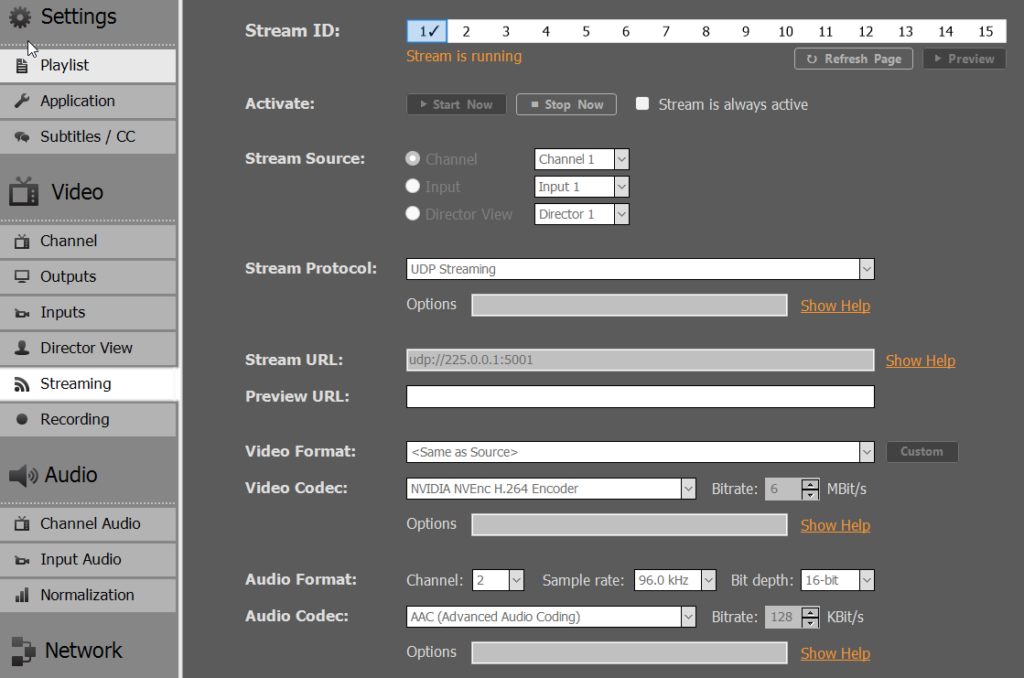The width and height of the screenshot is (1024, 678).
Task: Open the Stream Protocol dropdown
Action: point(866,268)
